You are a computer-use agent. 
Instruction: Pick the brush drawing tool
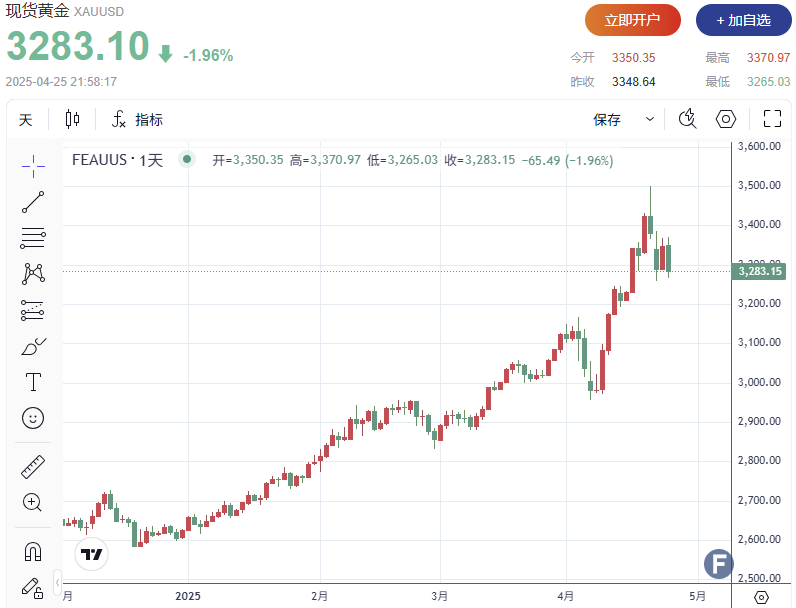click(x=33, y=346)
